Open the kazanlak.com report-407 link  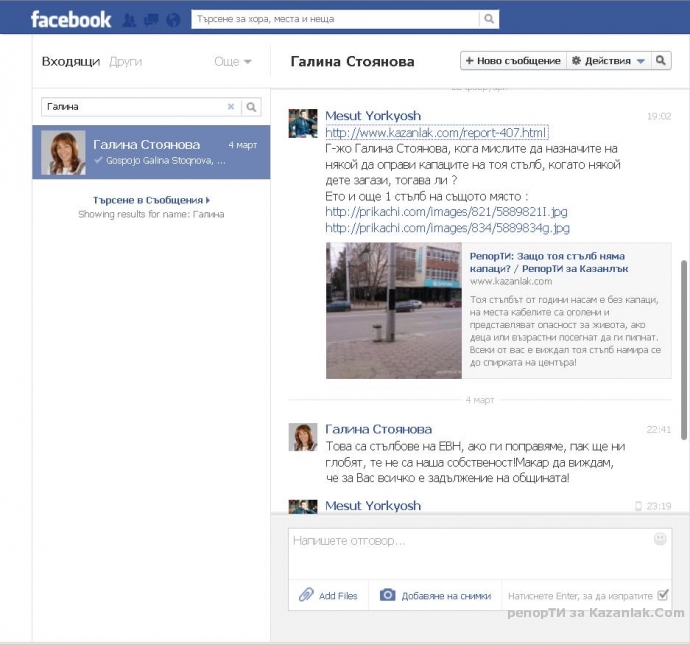436,133
